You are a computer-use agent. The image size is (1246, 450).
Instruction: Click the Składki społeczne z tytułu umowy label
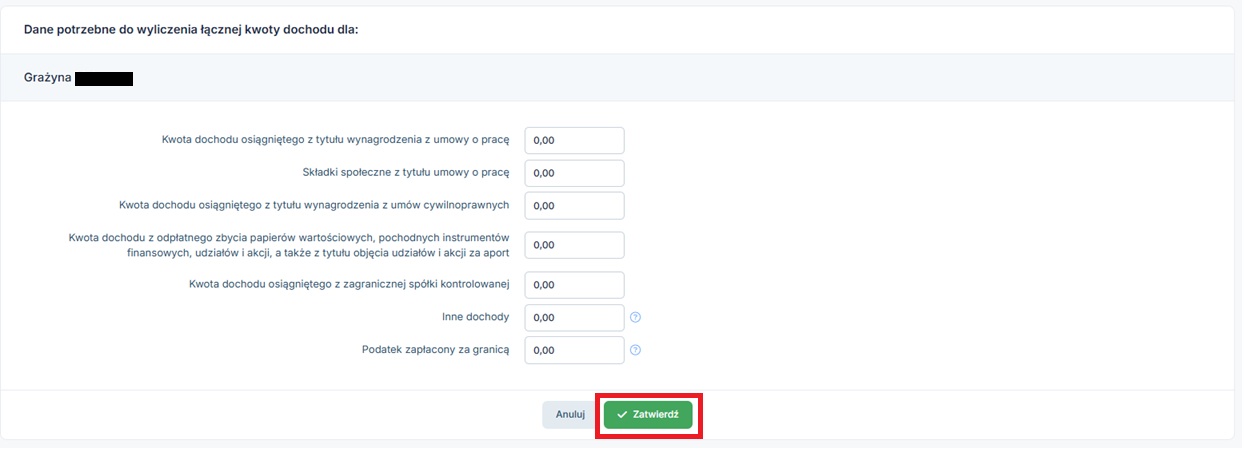(406, 173)
